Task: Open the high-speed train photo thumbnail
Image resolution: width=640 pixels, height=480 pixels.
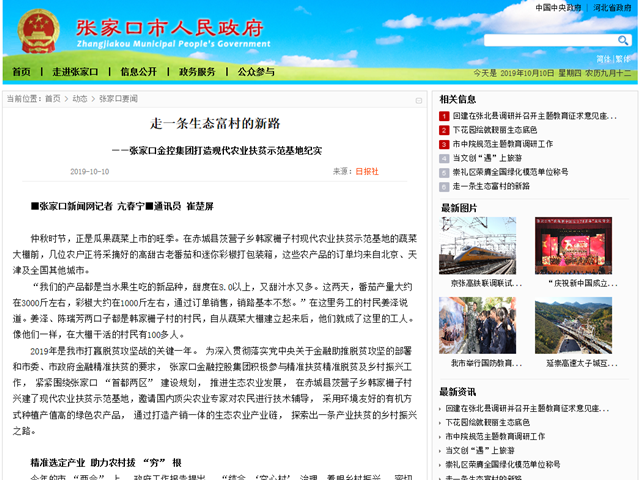Action: (477, 246)
